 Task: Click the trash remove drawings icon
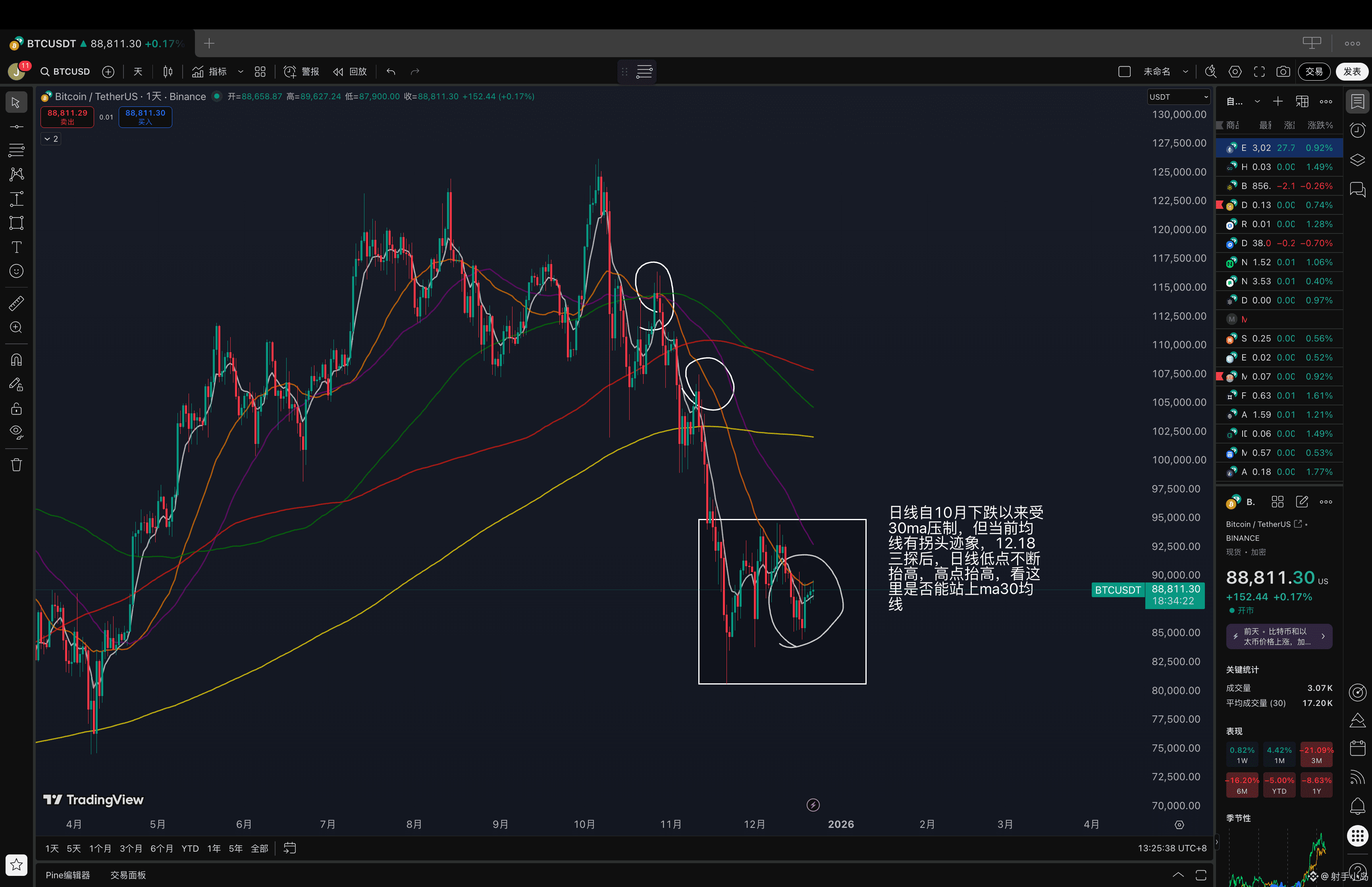[16, 465]
